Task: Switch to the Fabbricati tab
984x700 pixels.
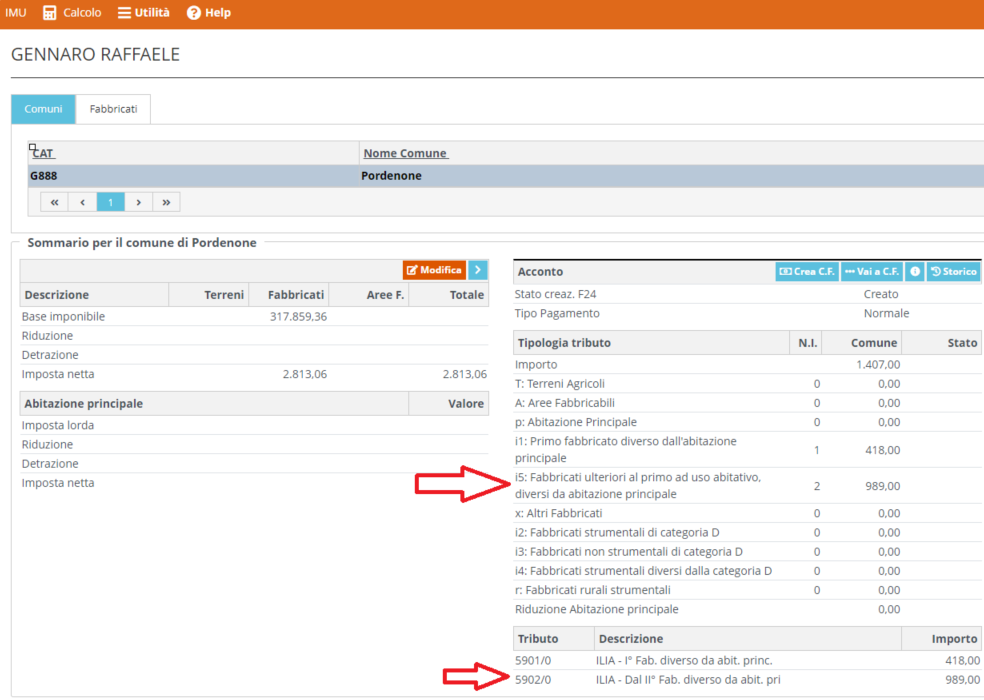Action: [x=113, y=109]
